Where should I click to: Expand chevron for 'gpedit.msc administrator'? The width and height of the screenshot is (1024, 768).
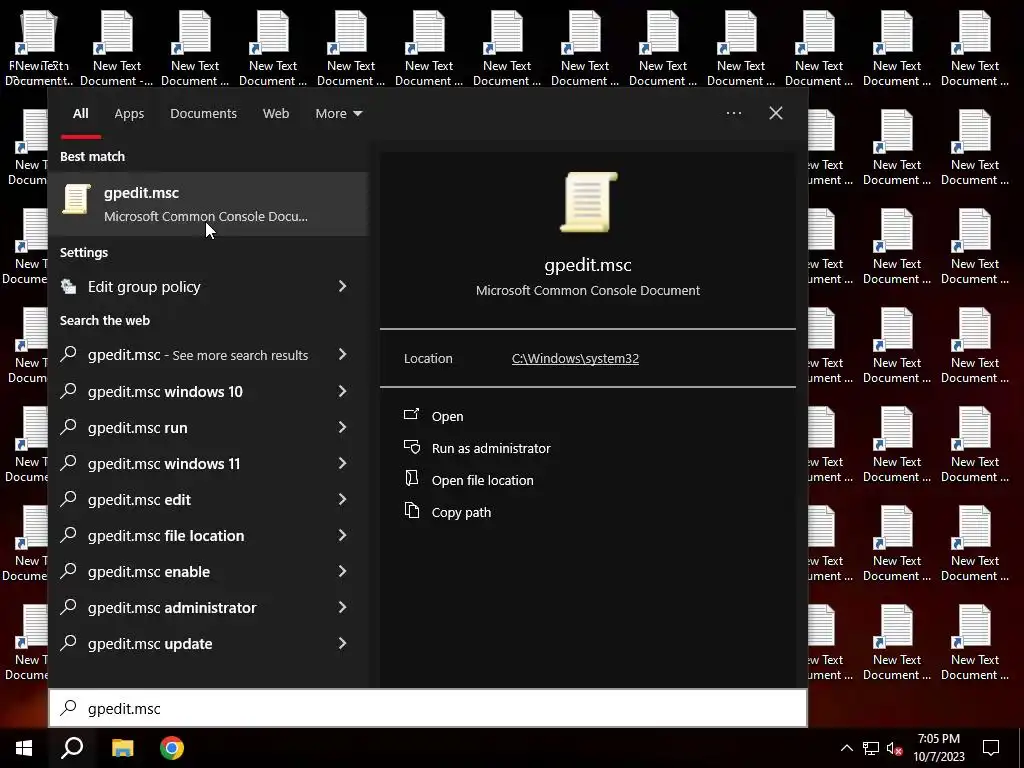coord(342,607)
